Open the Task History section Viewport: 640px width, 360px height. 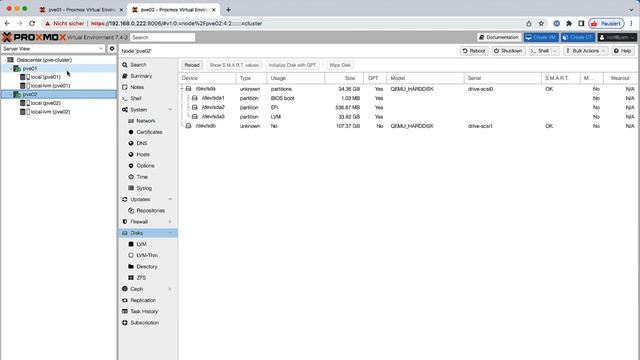point(144,311)
